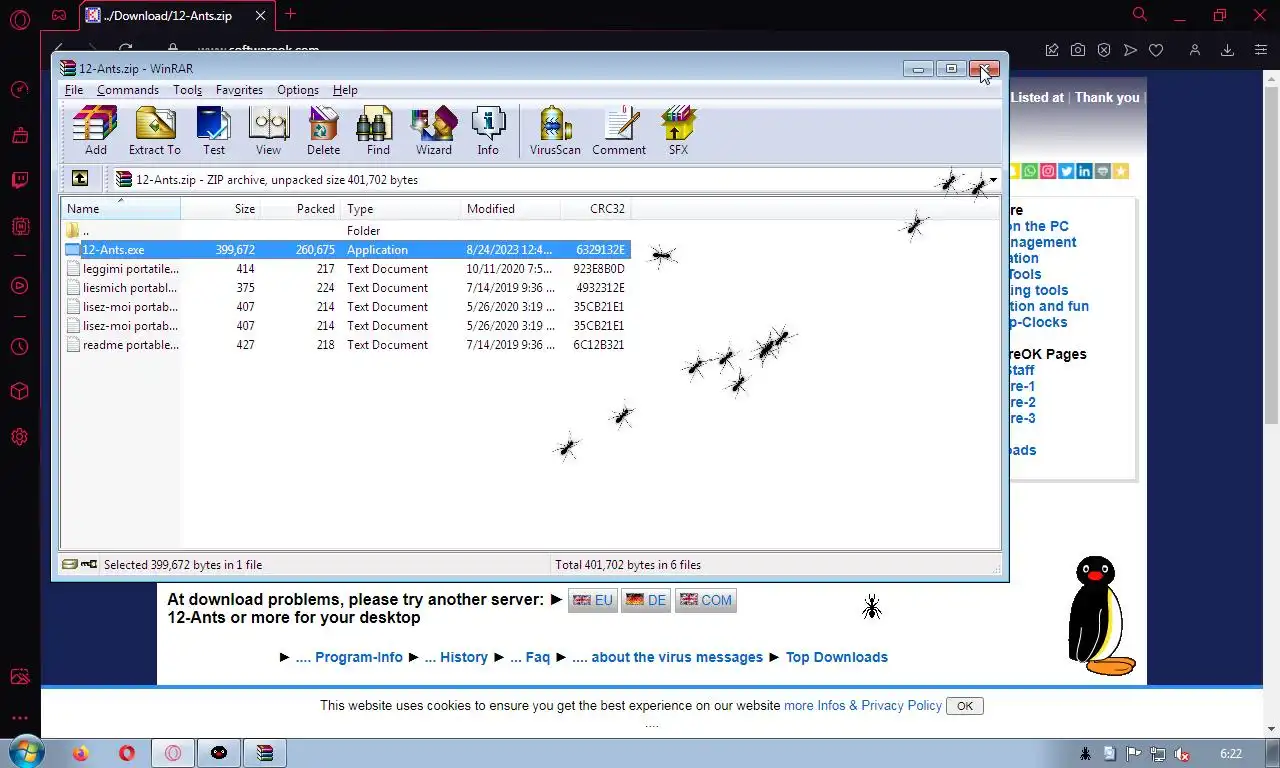Image resolution: width=1280 pixels, height=768 pixels.
Task: Open a new browser tab with plus
Action: [290, 14]
